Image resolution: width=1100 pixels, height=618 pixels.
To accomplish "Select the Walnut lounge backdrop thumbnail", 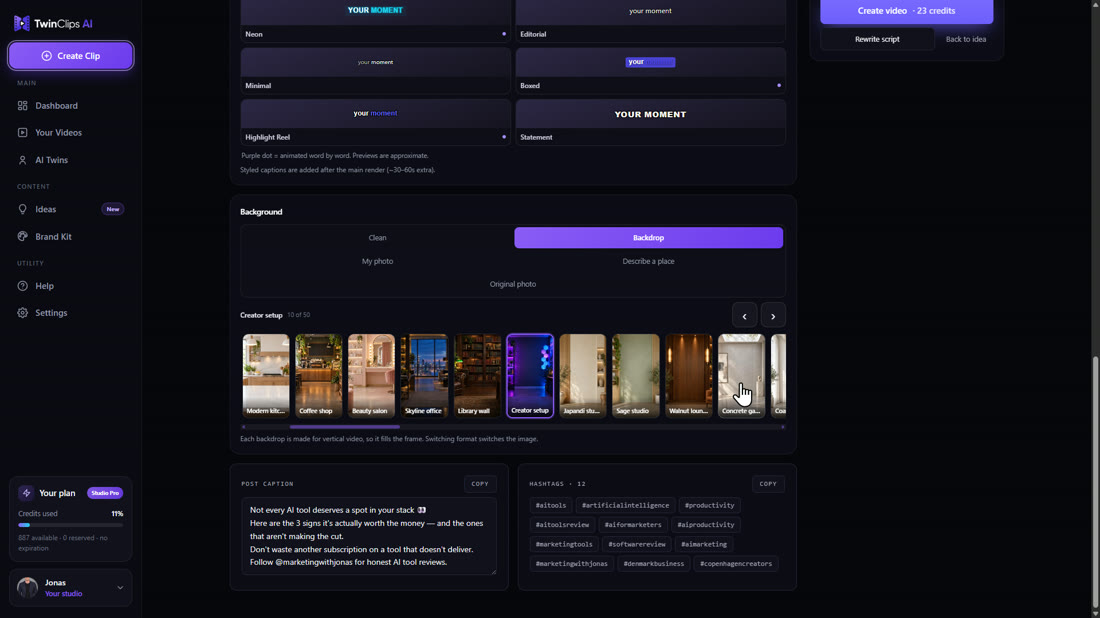I will click(x=688, y=375).
